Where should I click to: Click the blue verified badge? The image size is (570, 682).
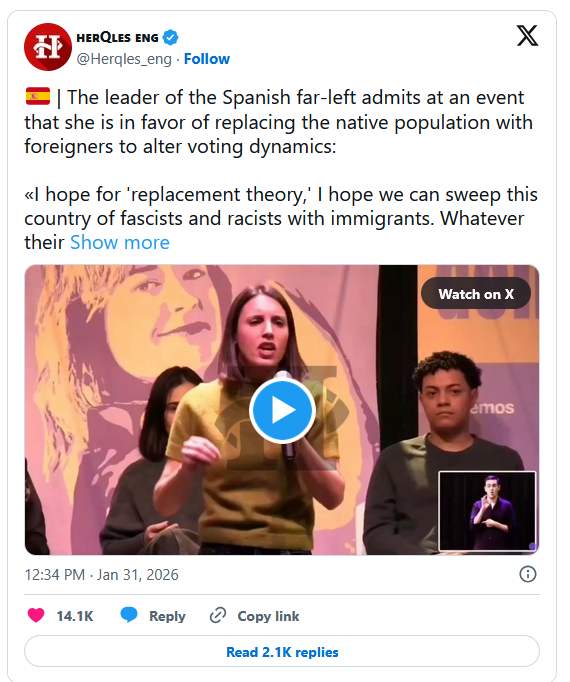click(171, 37)
